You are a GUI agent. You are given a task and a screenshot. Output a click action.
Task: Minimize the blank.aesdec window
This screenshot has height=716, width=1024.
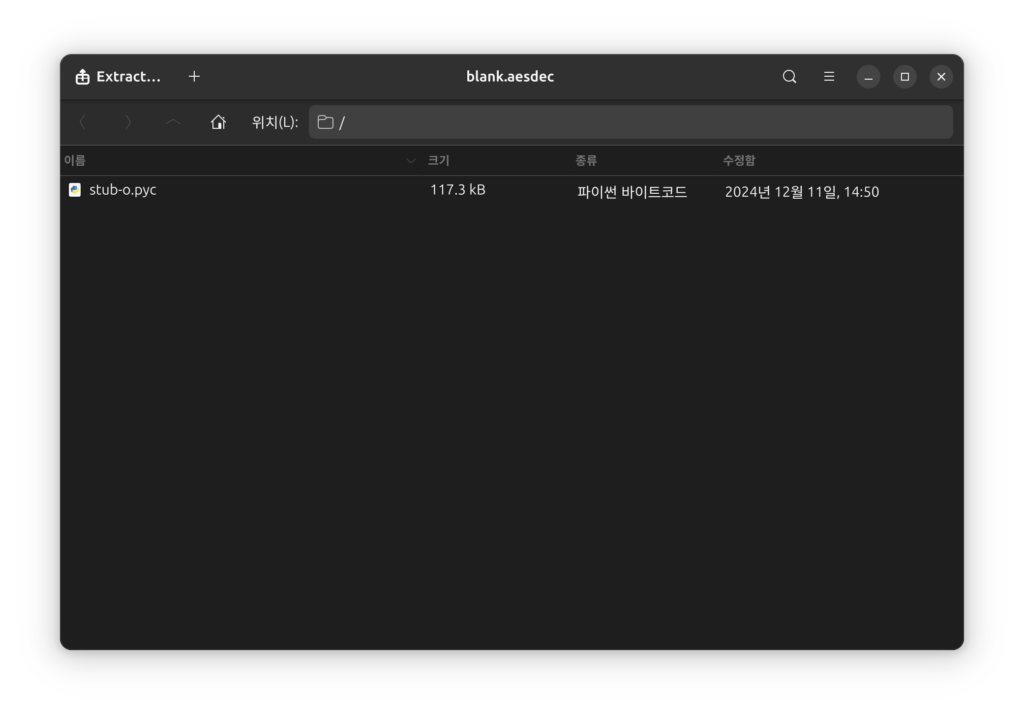click(x=868, y=76)
